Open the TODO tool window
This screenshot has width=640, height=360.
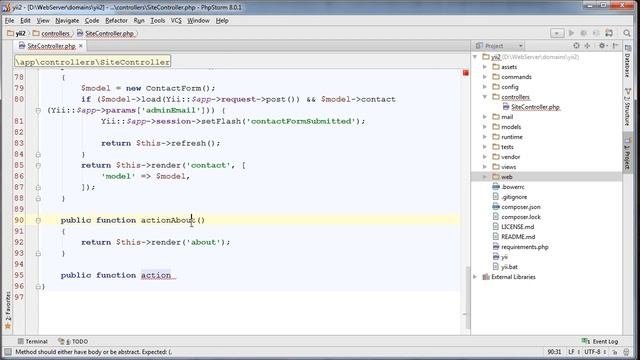tap(73, 341)
